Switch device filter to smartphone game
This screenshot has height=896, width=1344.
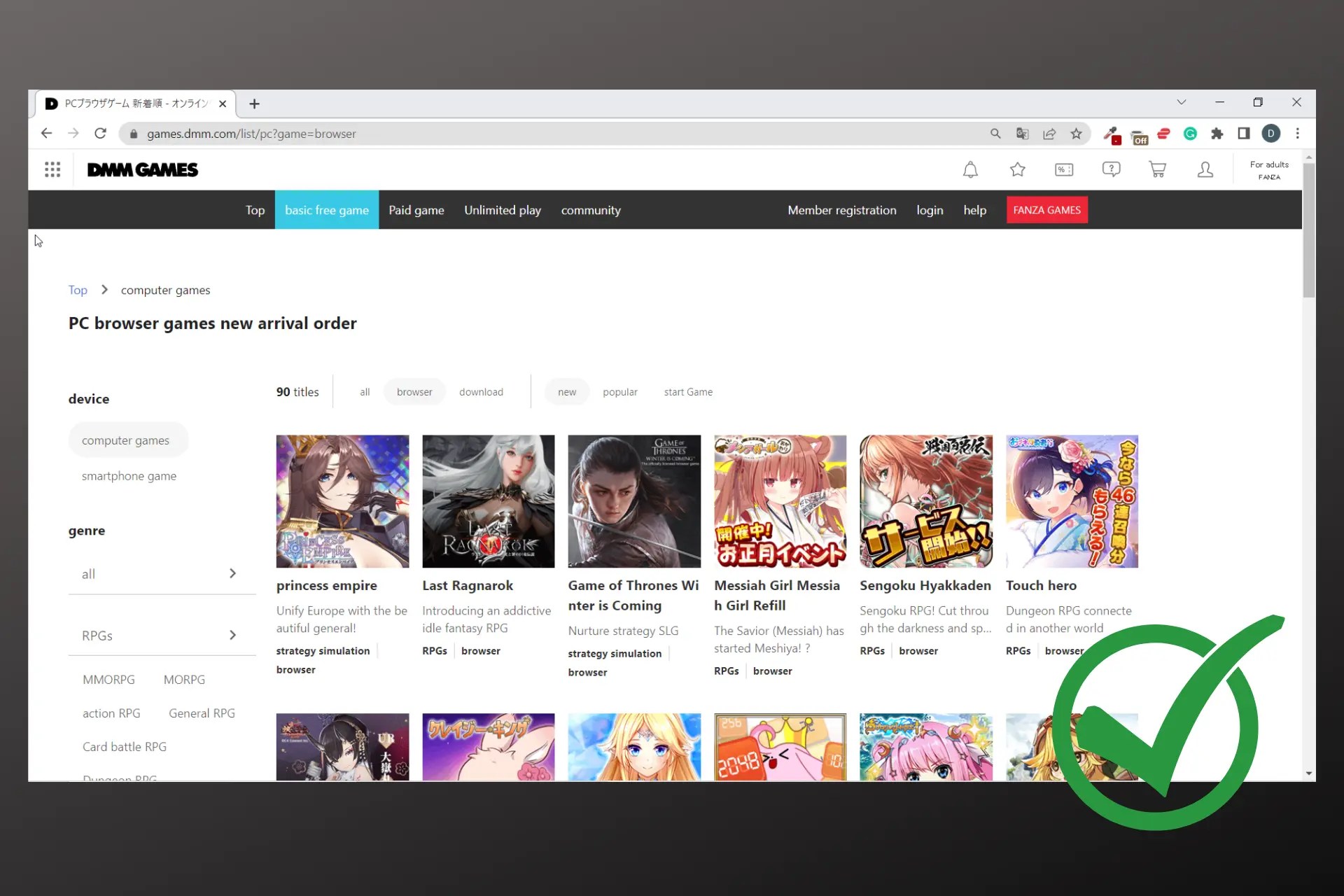129,476
